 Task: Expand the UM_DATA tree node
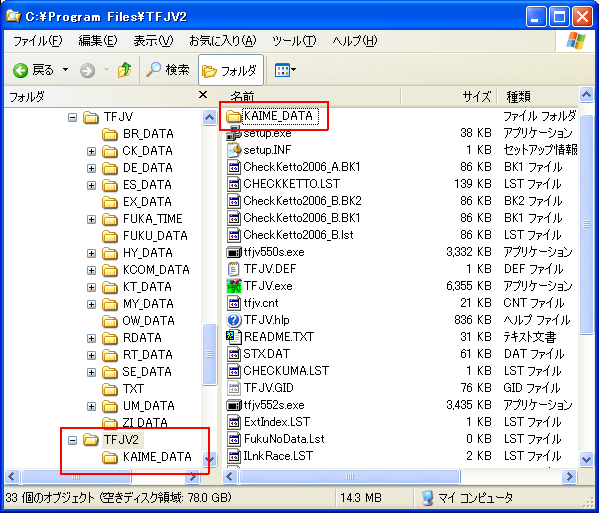(91, 406)
